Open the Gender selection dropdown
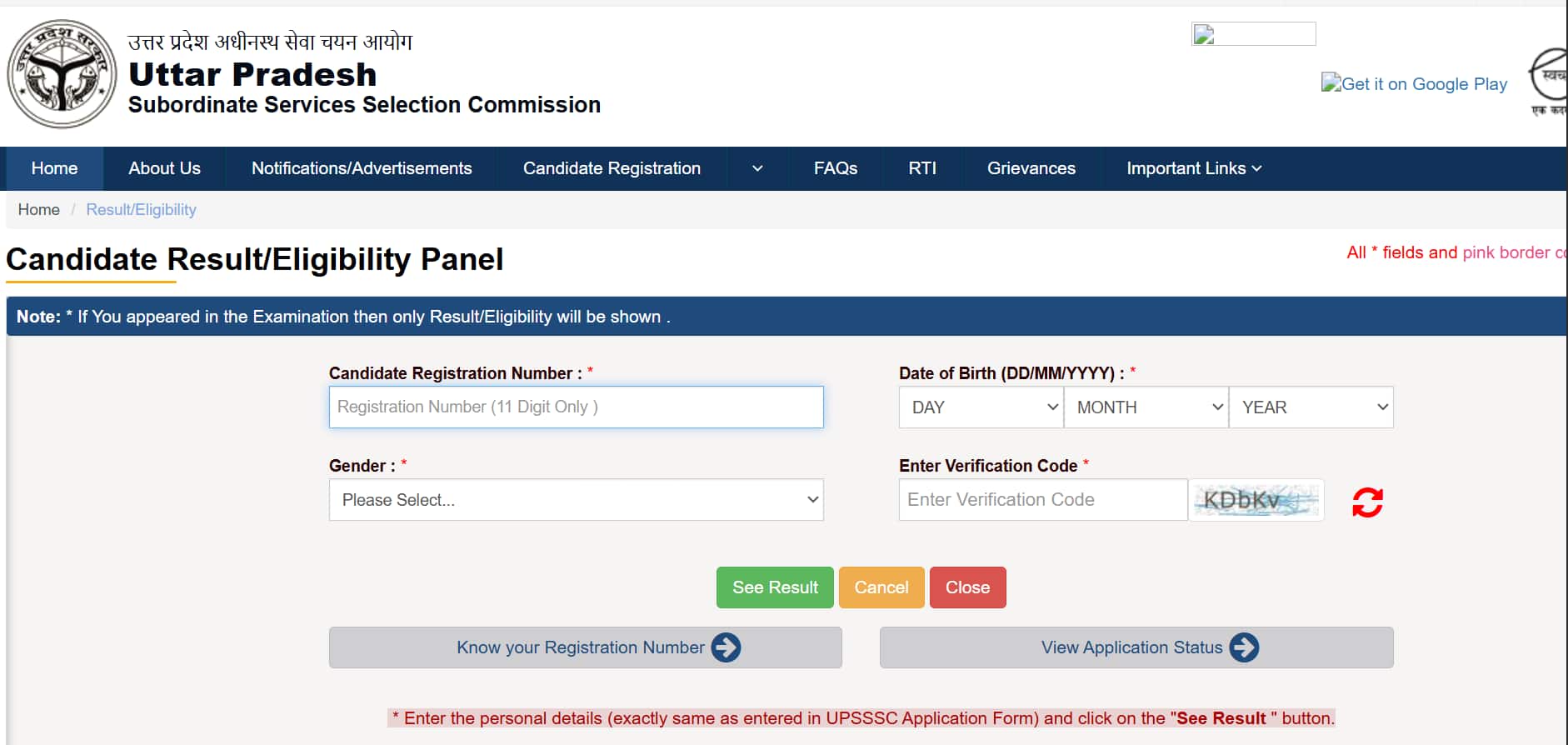The image size is (1568, 745). [x=576, y=499]
